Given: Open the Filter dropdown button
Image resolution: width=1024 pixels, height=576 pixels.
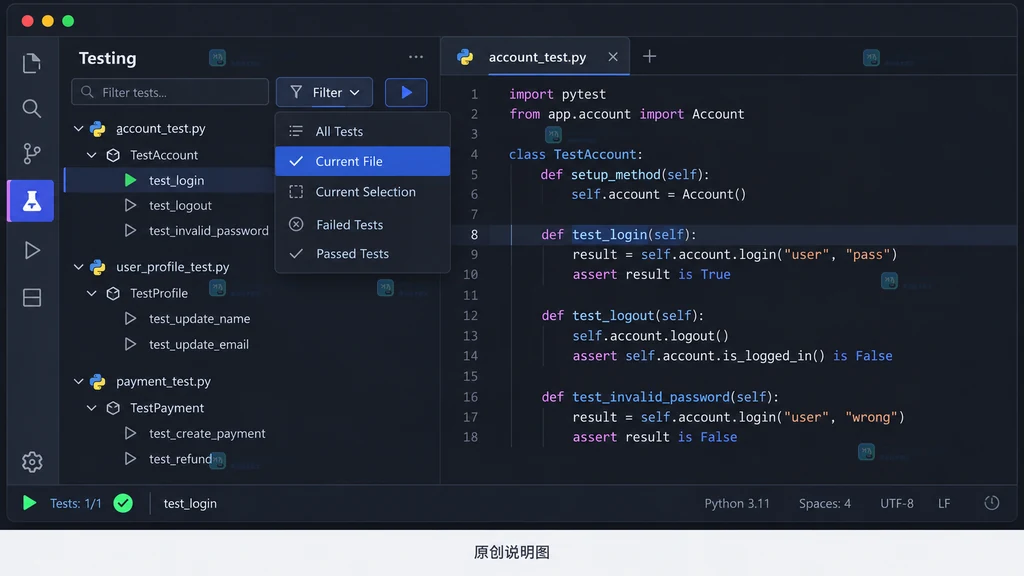Looking at the screenshot, I should [x=325, y=92].
